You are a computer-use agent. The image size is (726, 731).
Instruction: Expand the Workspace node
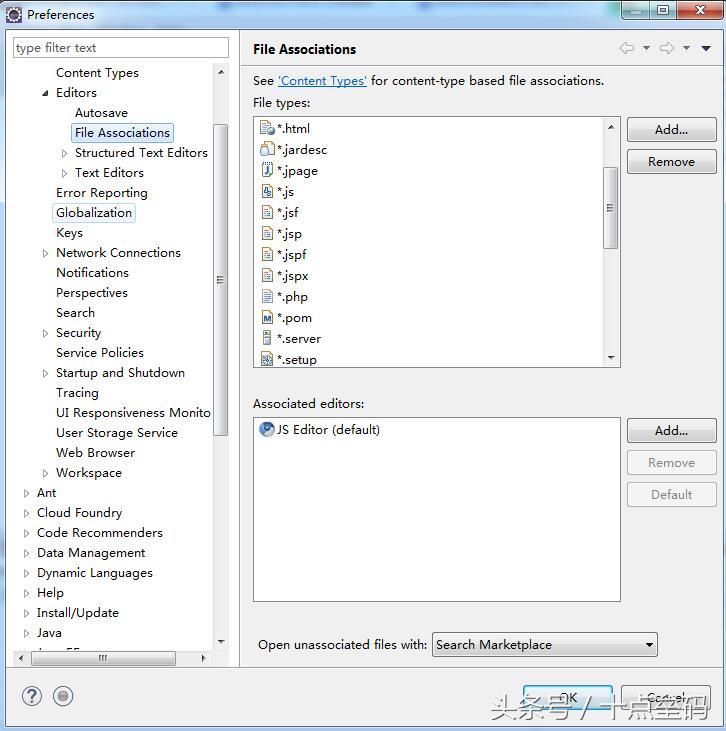point(45,473)
